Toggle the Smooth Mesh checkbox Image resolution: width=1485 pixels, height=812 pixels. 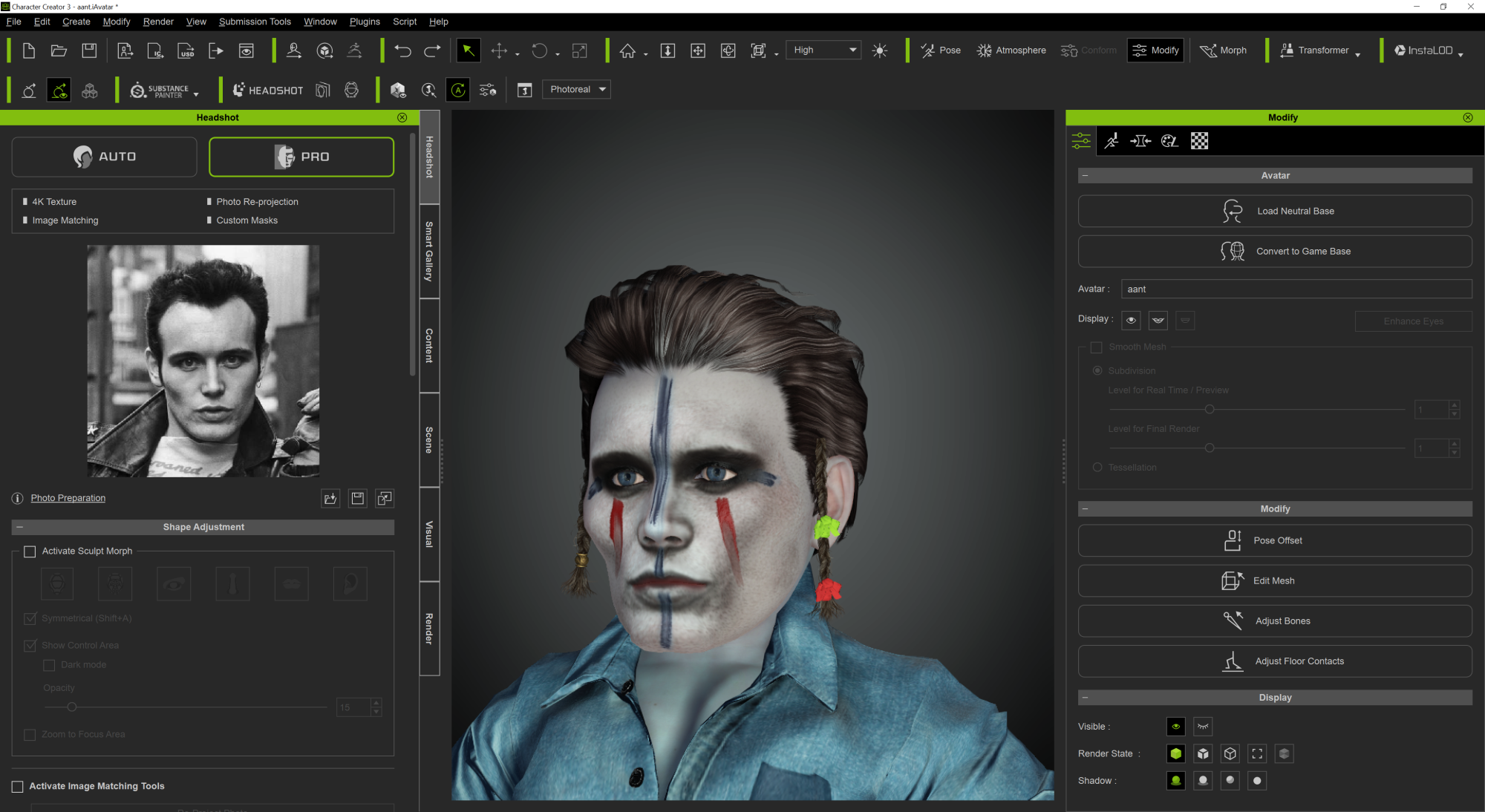(x=1097, y=347)
